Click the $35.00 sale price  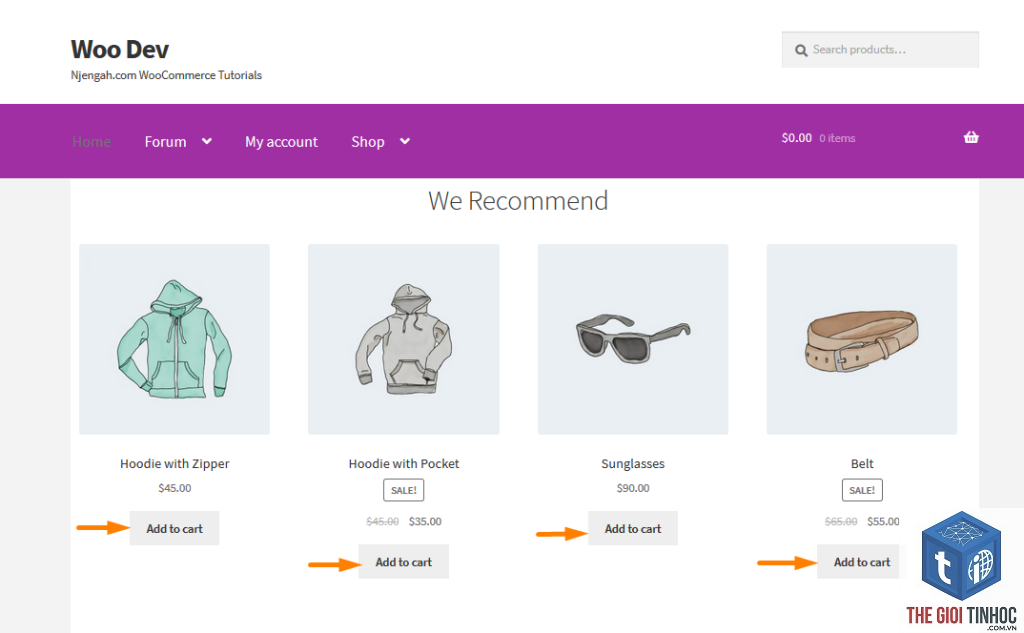pos(425,521)
